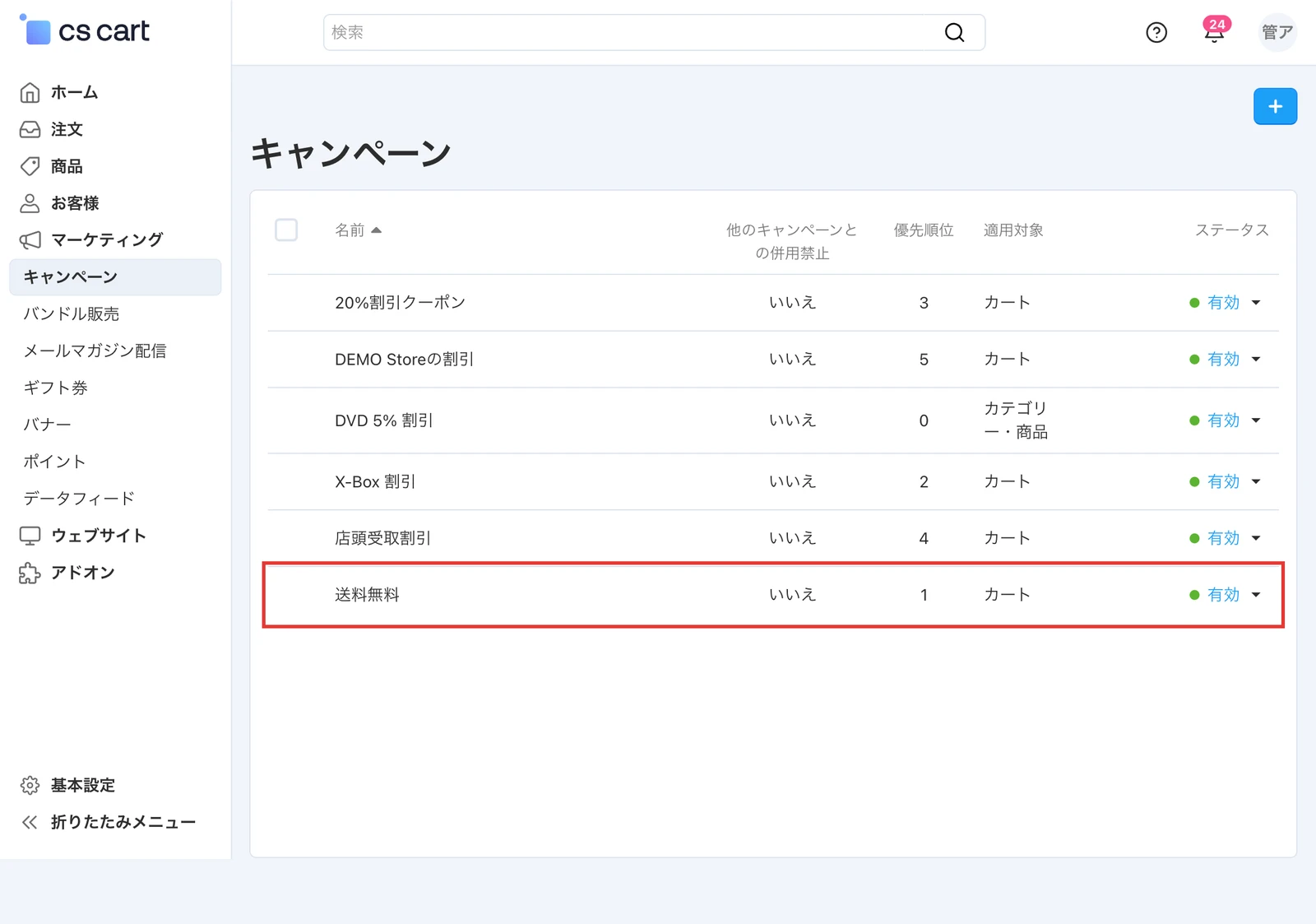Open status dropdown for DEMO Storeの割引
This screenshot has height=924, width=1316.
click(x=1226, y=360)
